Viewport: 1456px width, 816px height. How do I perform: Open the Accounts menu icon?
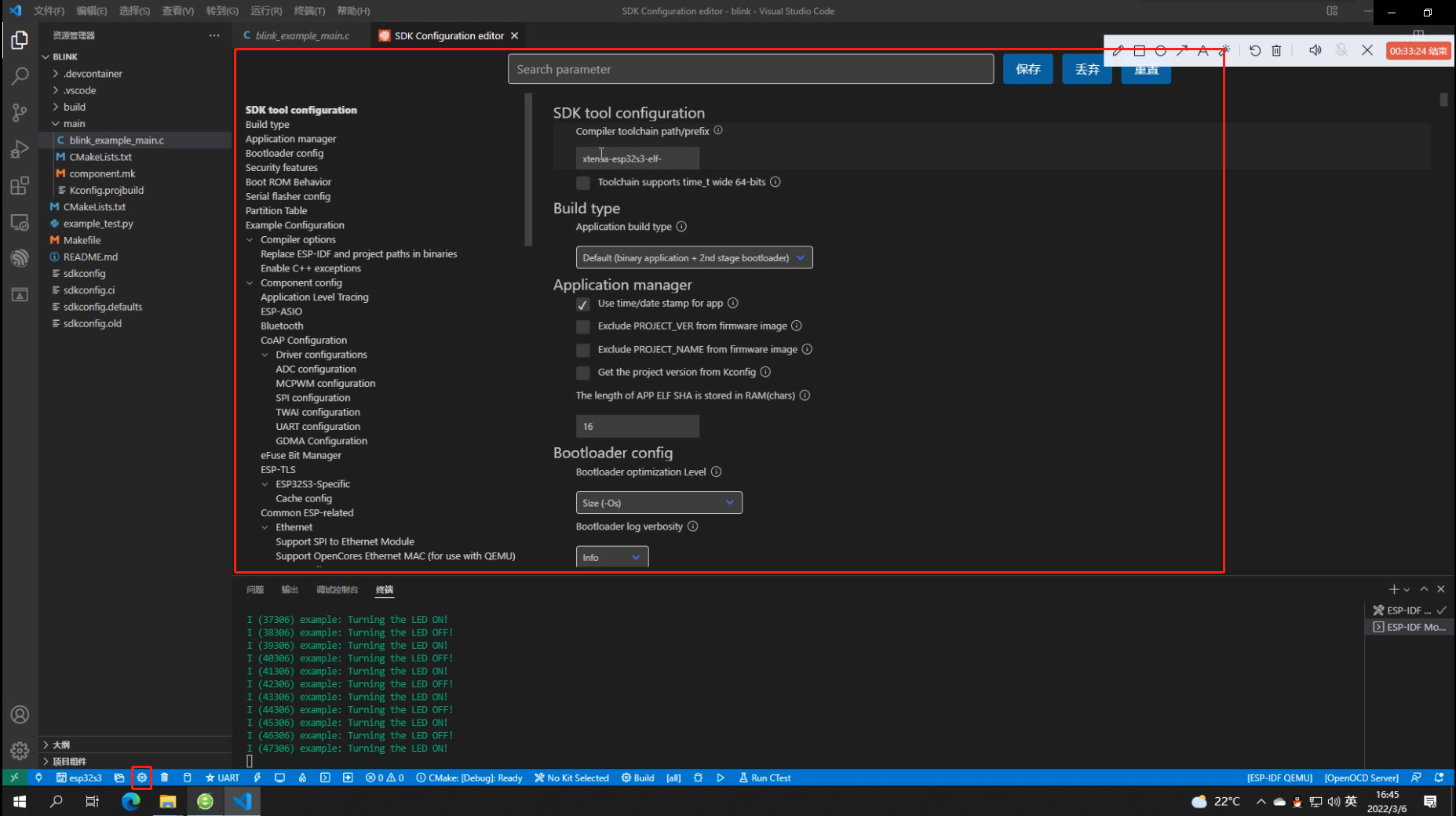[x=20, y=715]
